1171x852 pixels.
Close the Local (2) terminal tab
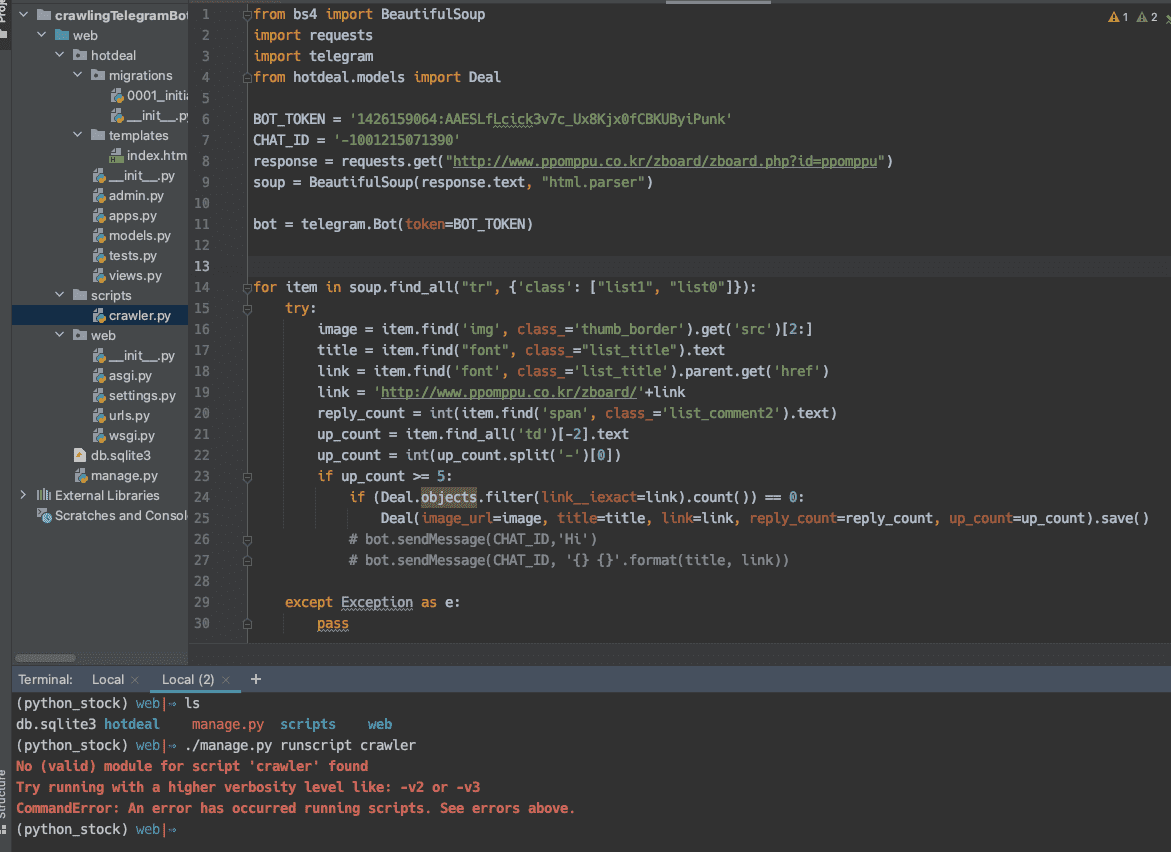[228, 680]
